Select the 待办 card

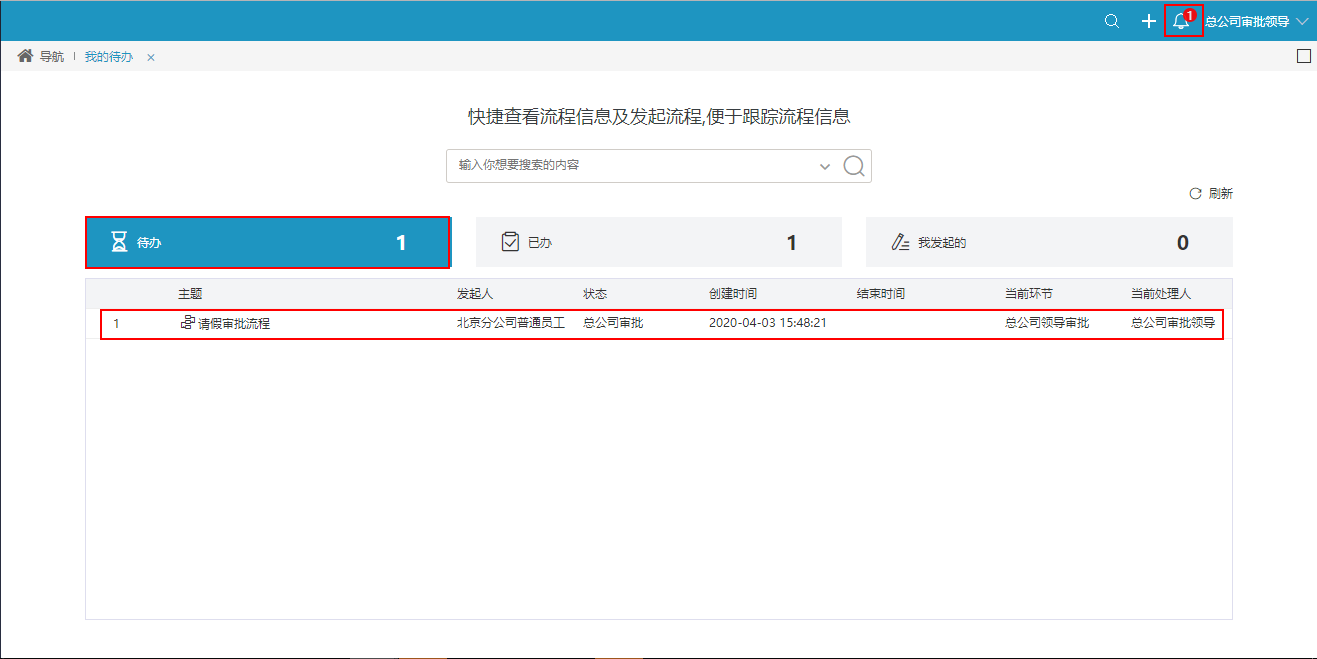tap(267, 242)
